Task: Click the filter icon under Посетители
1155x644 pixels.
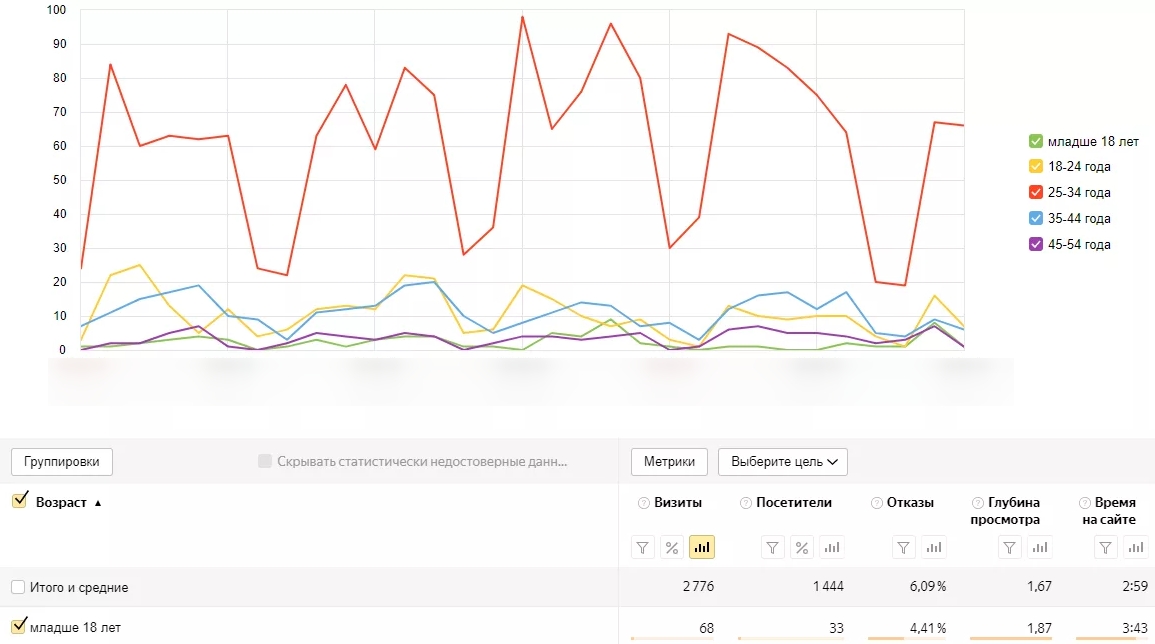Action: (x=772, y=547)
